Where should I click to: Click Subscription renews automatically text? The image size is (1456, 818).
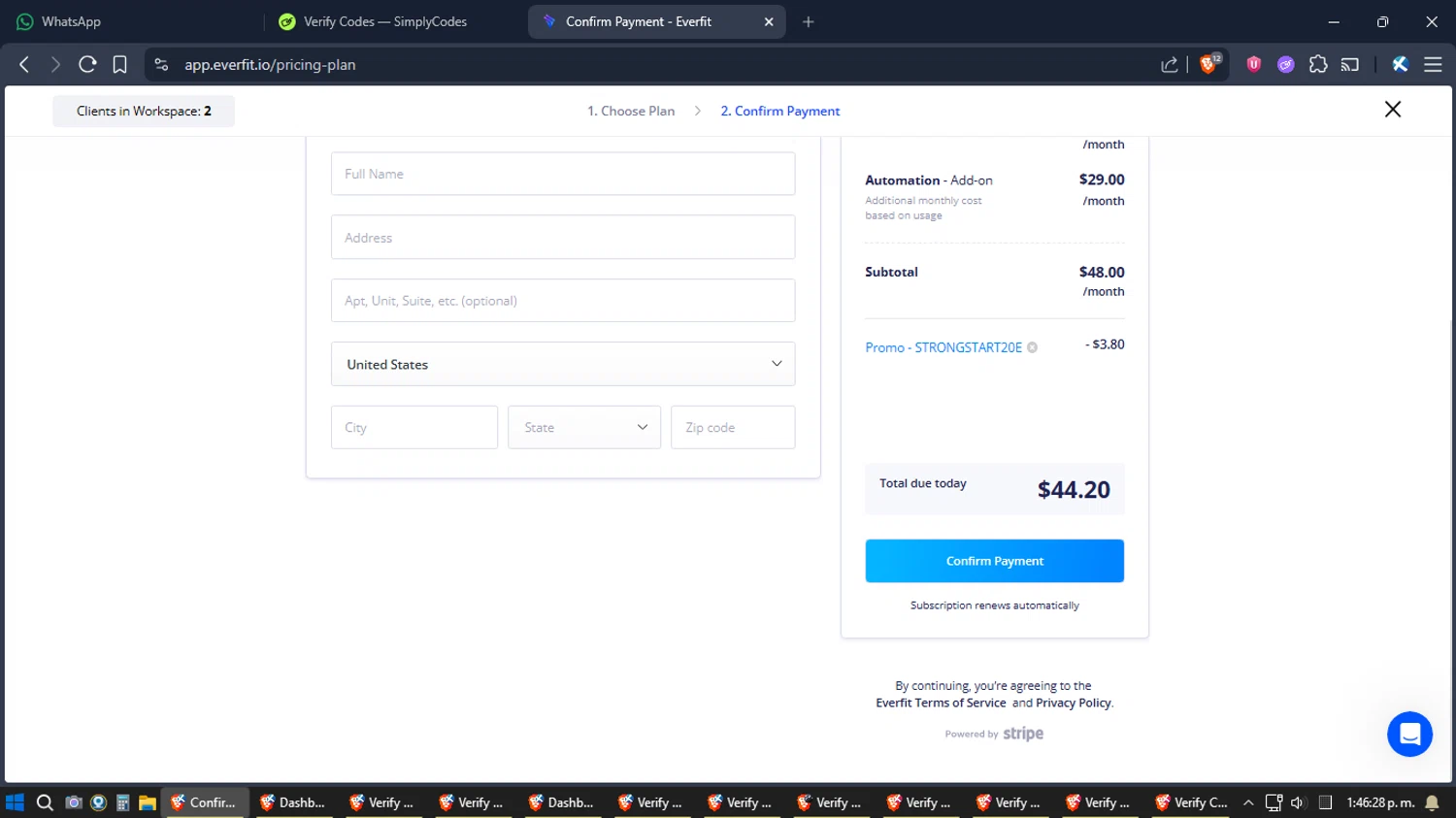[x=995, y=605]
